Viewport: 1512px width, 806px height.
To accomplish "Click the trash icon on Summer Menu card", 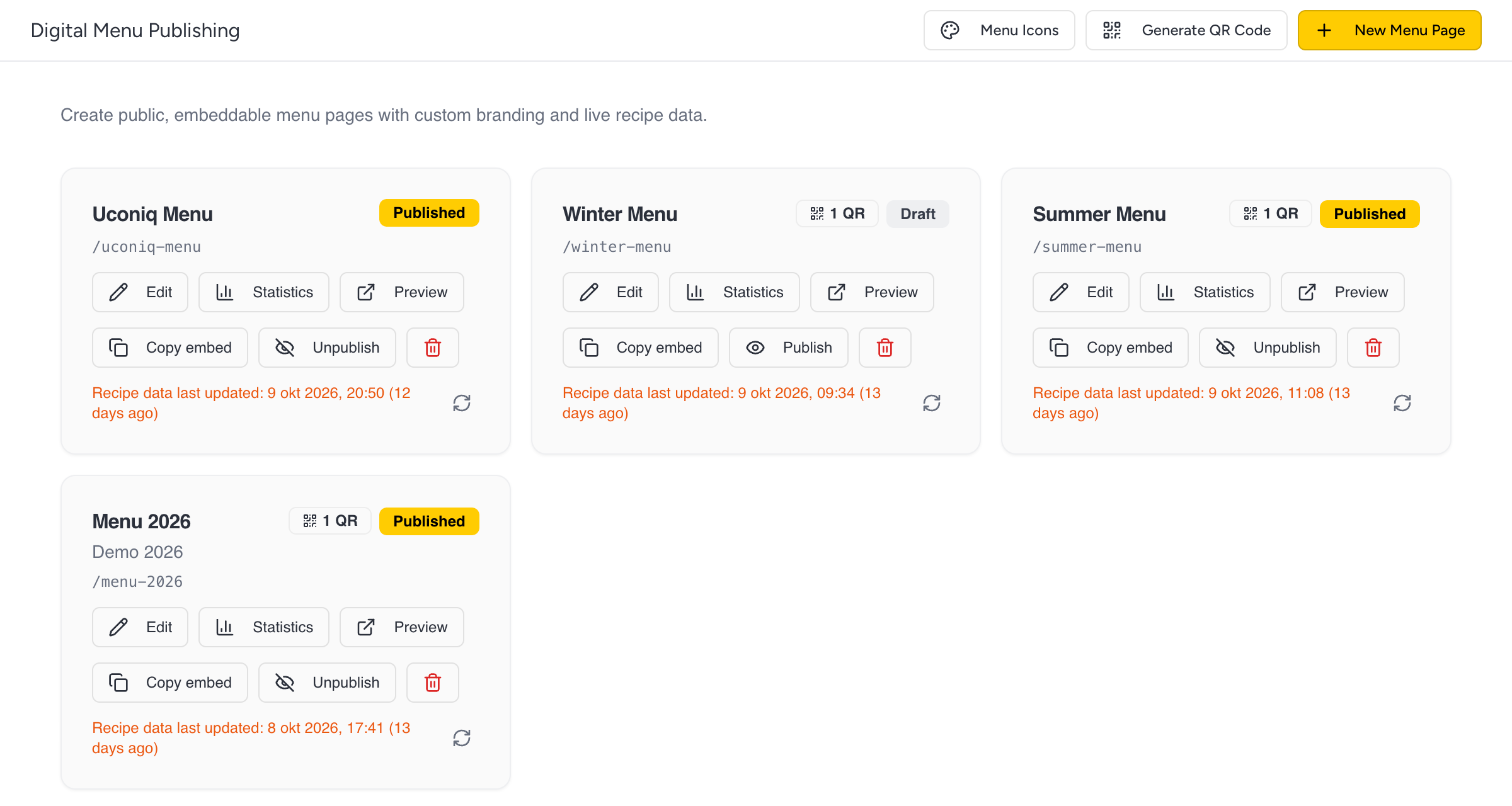I will pyautogui.click(x=1373, y=348).
